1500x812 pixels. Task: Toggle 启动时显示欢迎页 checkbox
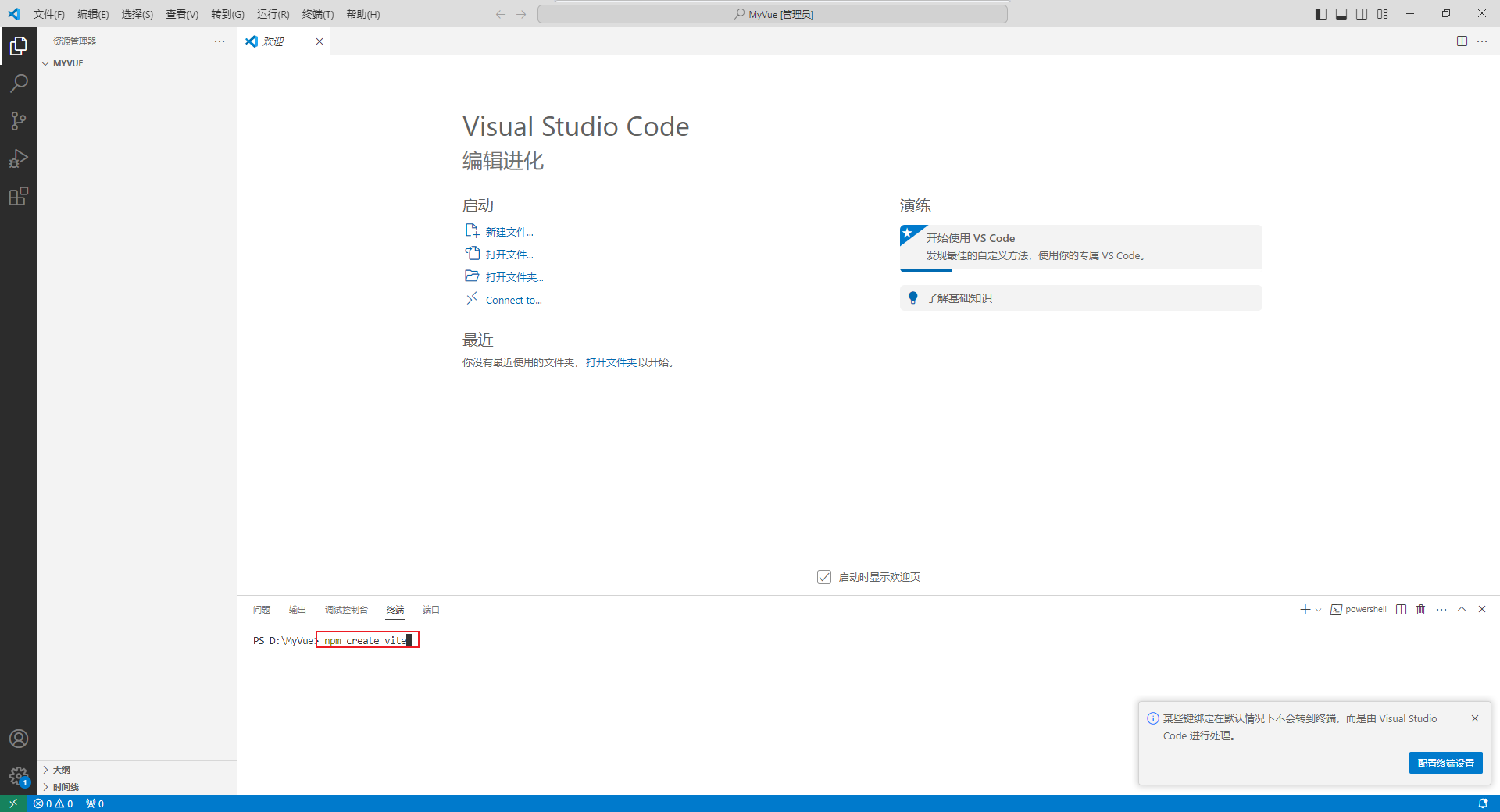[824, 576]
